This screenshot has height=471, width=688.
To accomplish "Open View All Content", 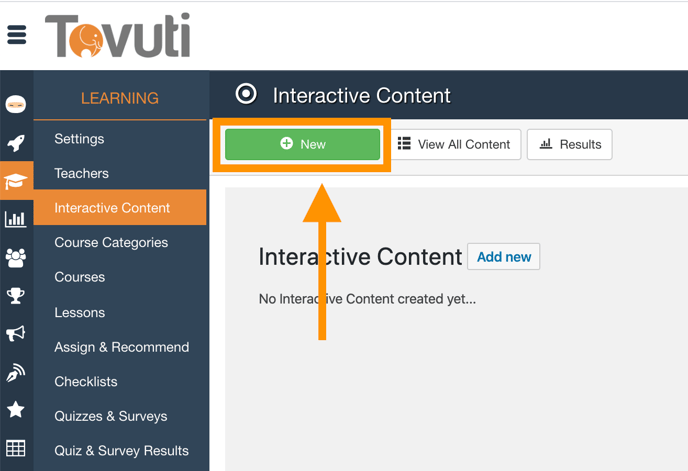I will [455, 144].
